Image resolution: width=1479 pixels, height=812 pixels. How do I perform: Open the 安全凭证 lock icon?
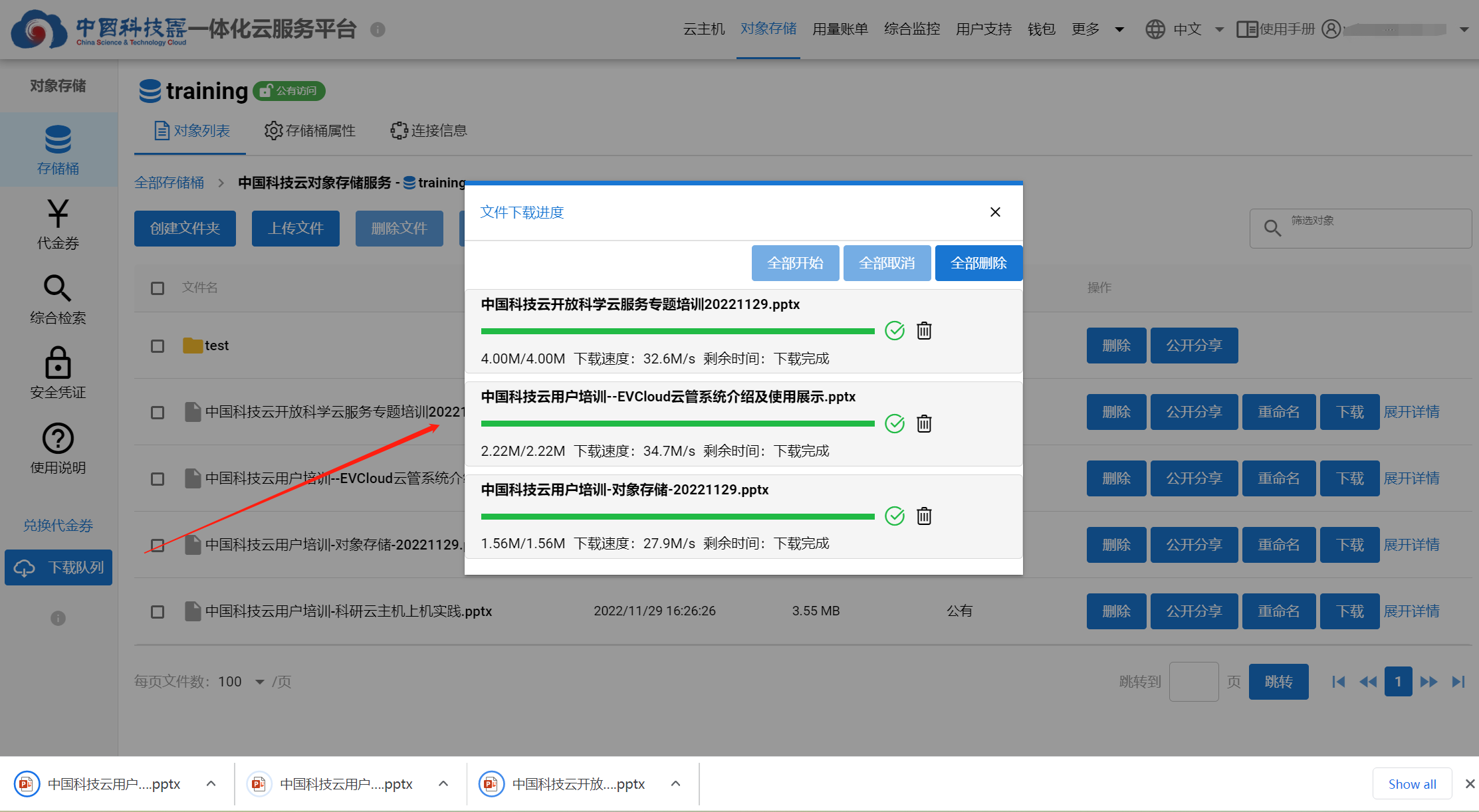(58, 363)
